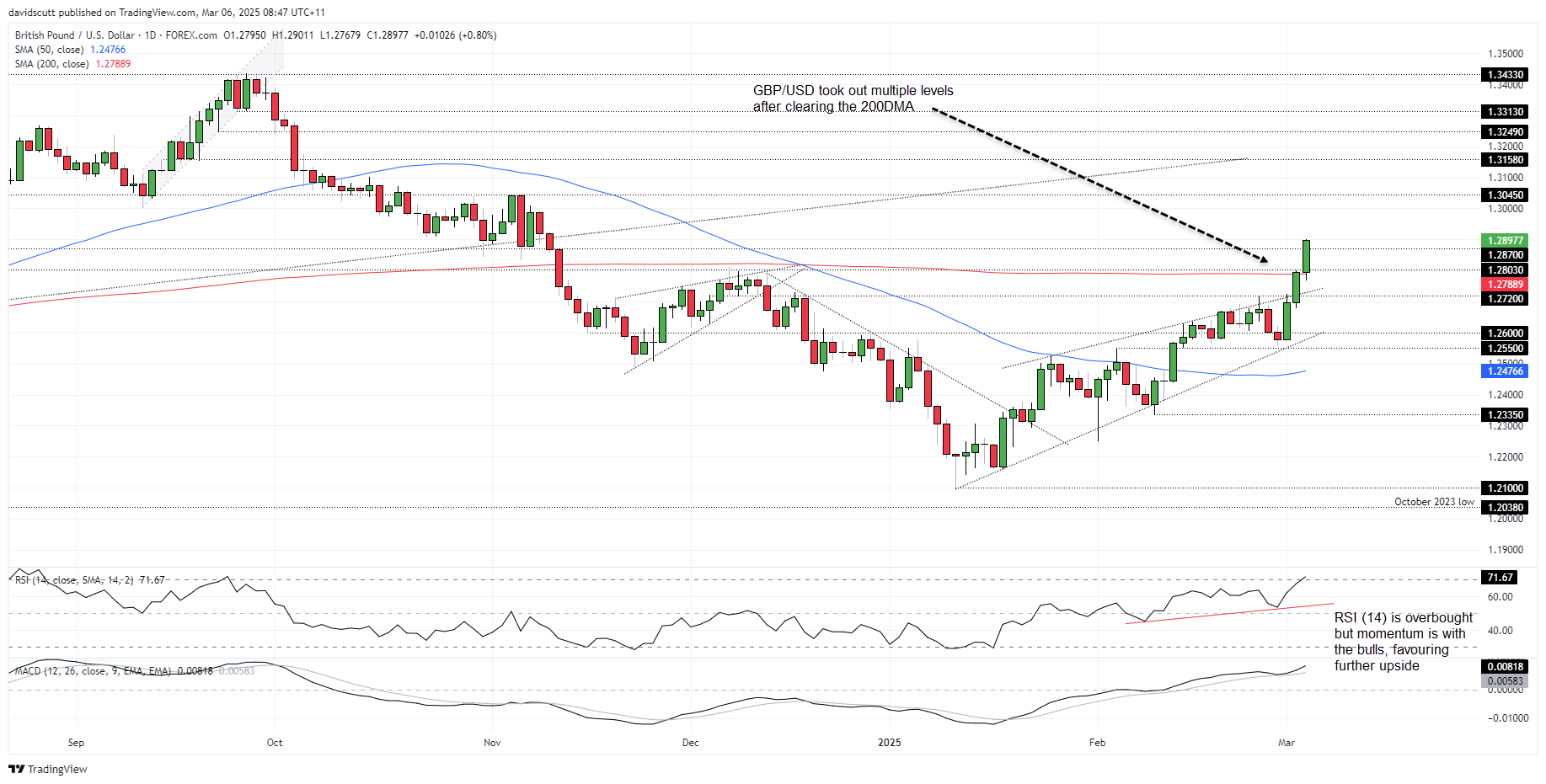Click the 1.31580 price label
Viewport: 1546px width, 784px height.
[x=1506, y=160]
